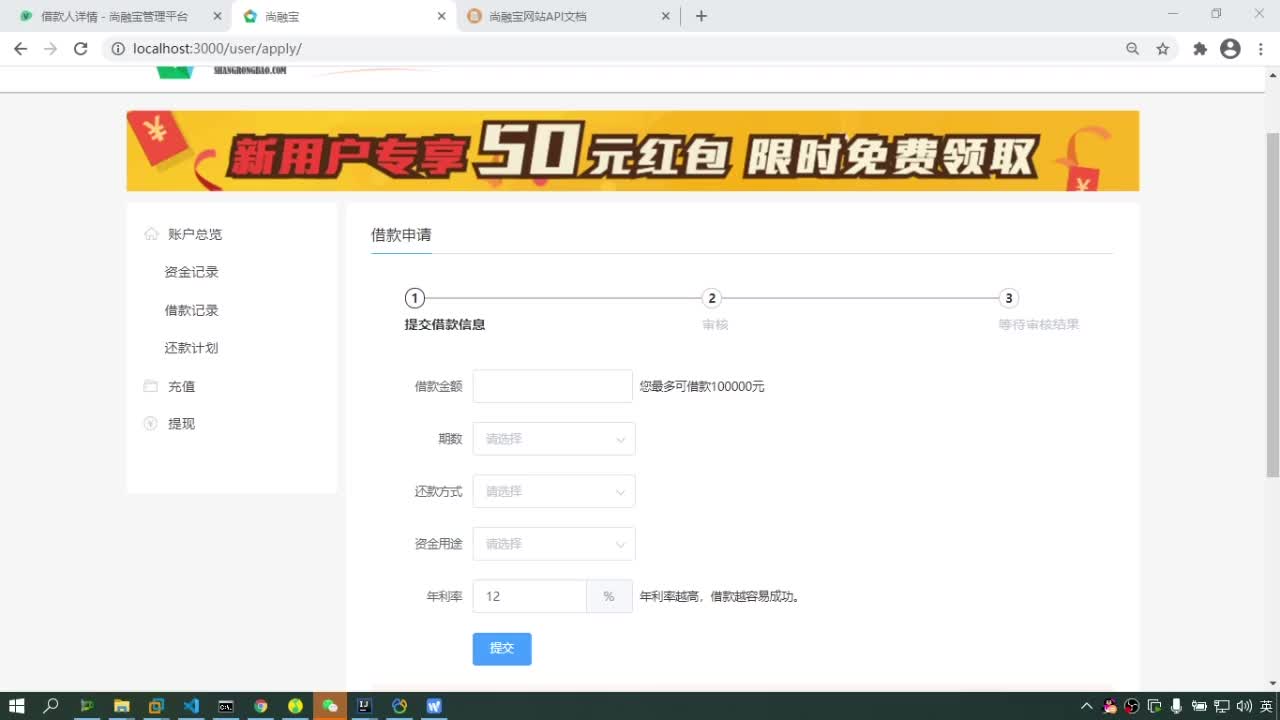This screenshot has height=720, width=1280.
Task: Open WeChat from the taskbar
Action: 330,706
